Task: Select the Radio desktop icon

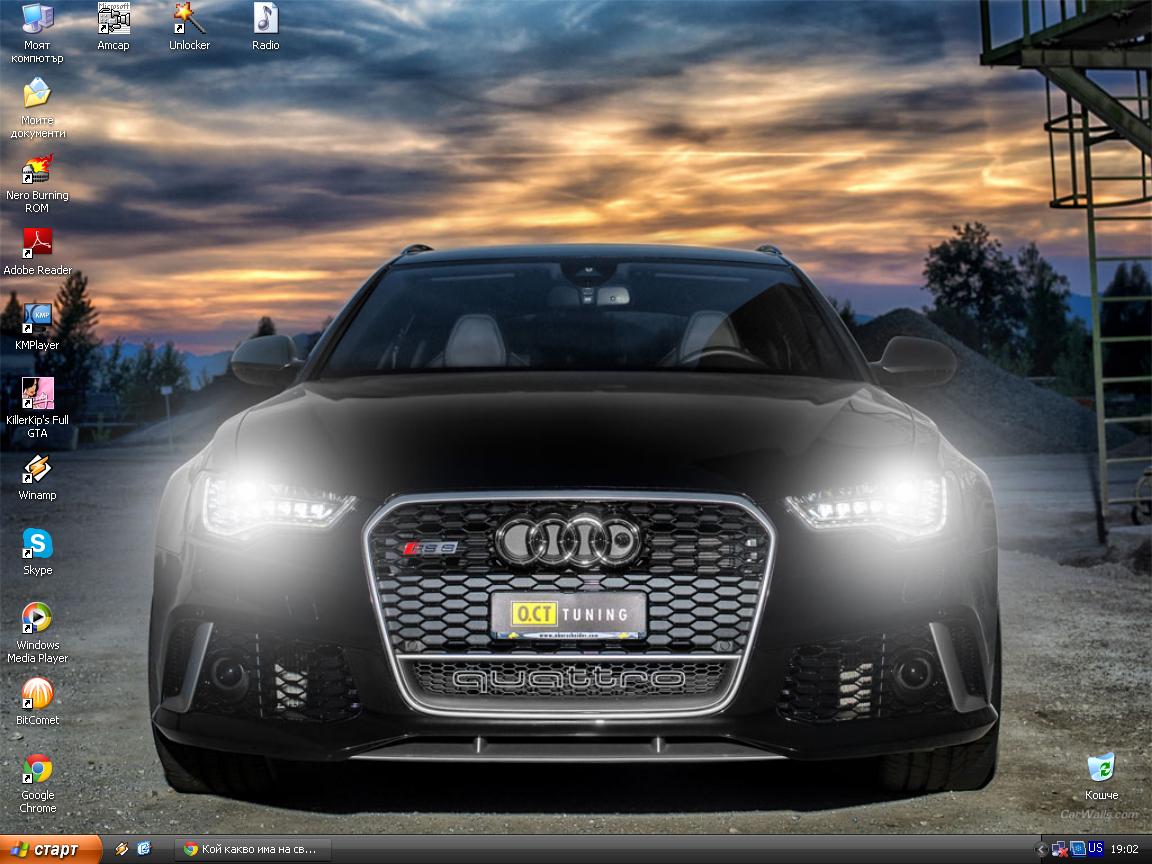Action: pyautogui.click(x=265, y=20)
